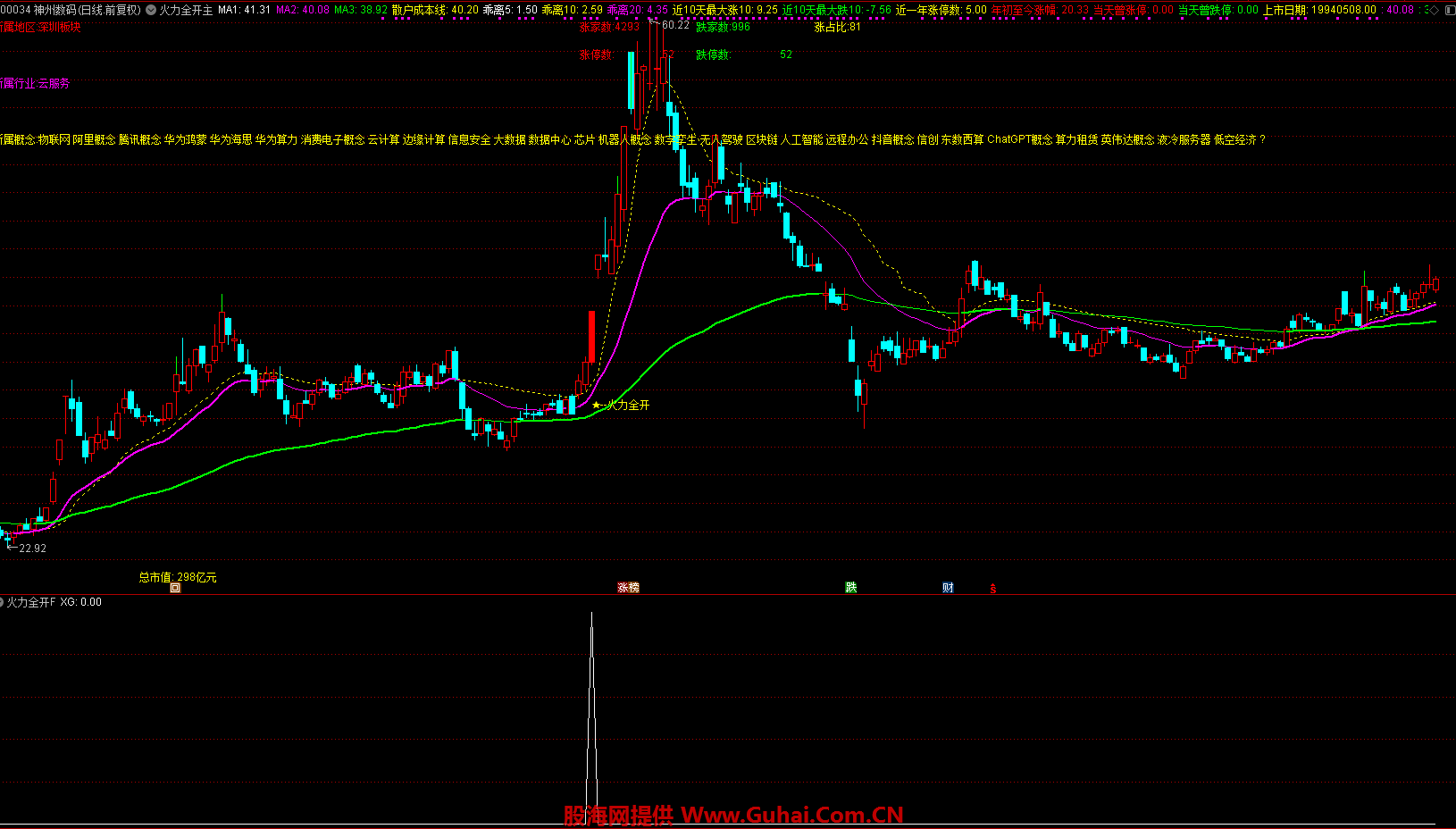Click the 东数西算 concept tag
This screenshot has height=829, width=1456.
point(963,139)
